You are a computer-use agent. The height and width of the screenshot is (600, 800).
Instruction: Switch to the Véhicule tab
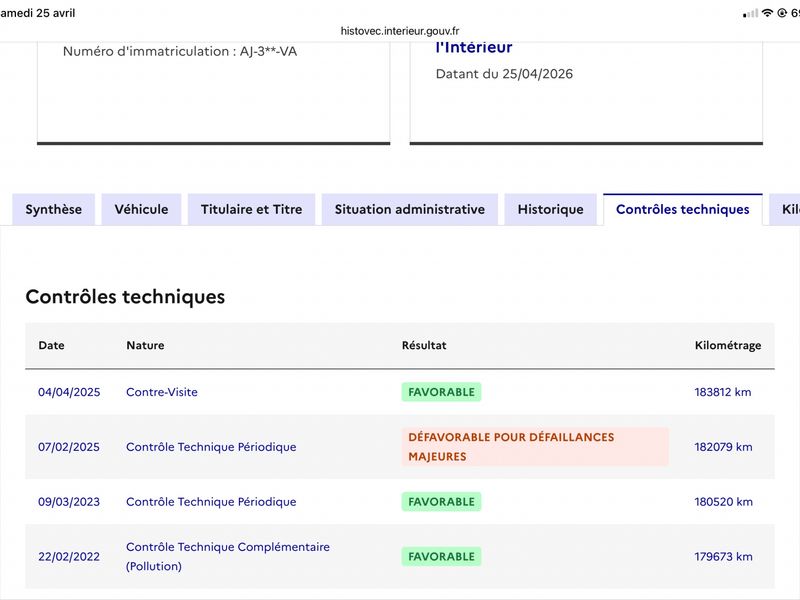141,209
